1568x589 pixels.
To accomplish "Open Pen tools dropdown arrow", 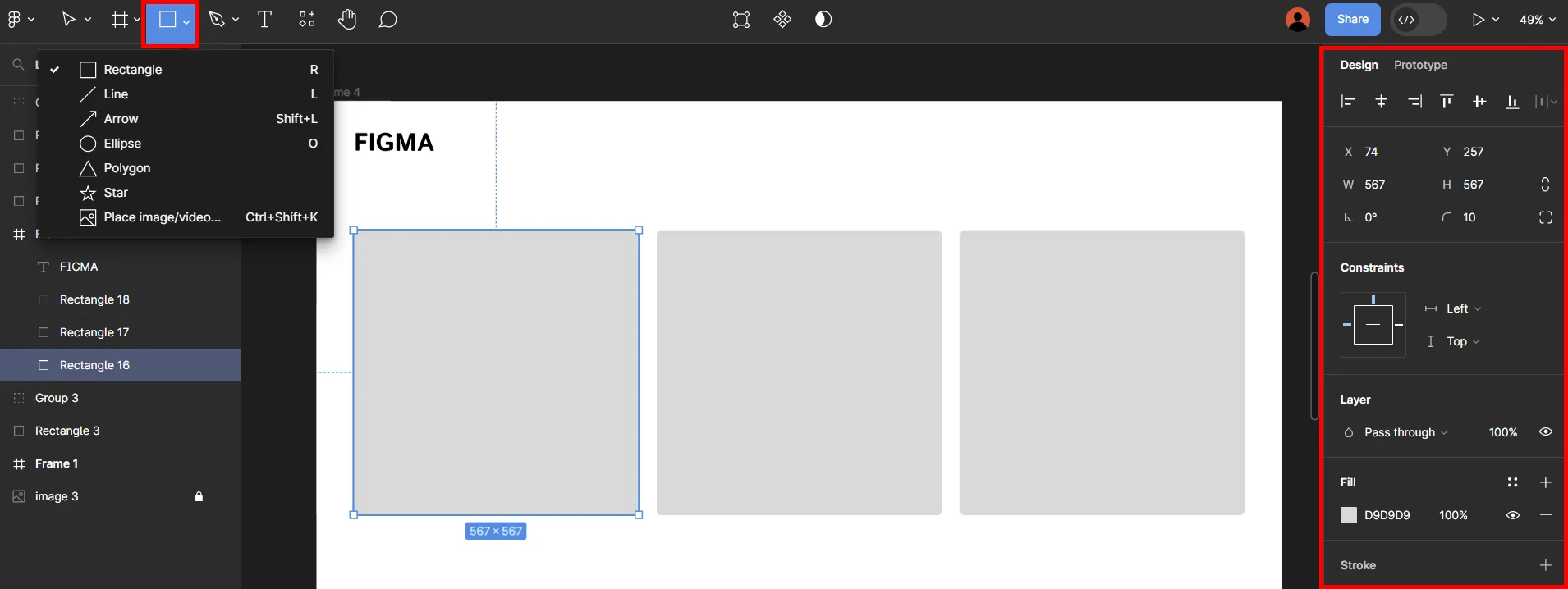I will [x=236, y=20].
